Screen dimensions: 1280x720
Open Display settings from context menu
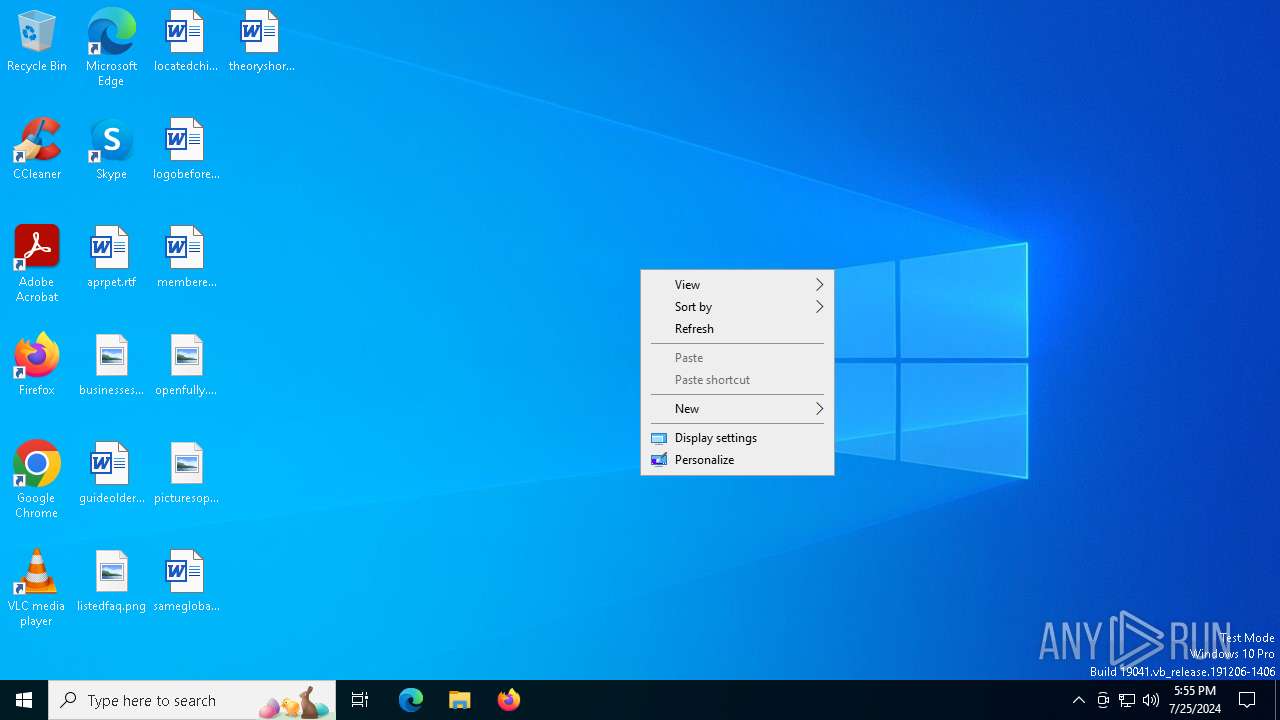point(737,438)
